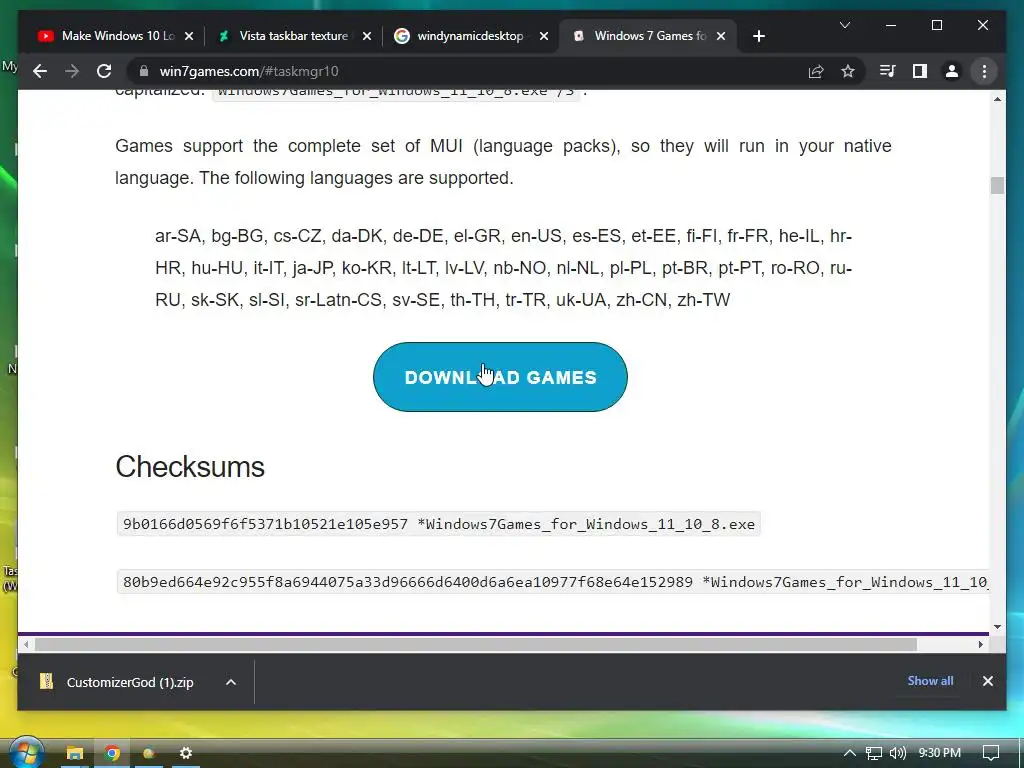The image size is (1024, 768).
Task: Click the supported languages list text
Action: tap(503, 268)
